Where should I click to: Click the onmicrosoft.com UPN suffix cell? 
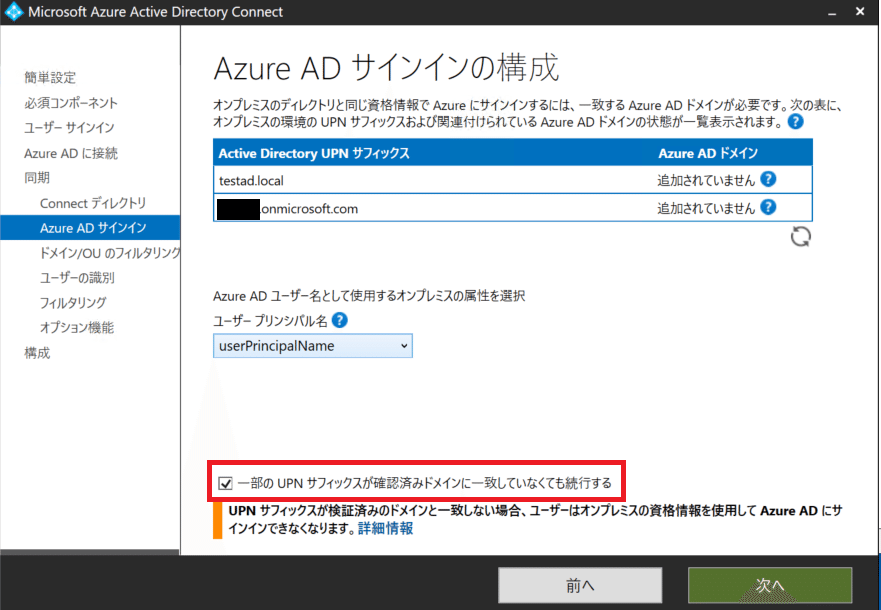tap(288, 209)
